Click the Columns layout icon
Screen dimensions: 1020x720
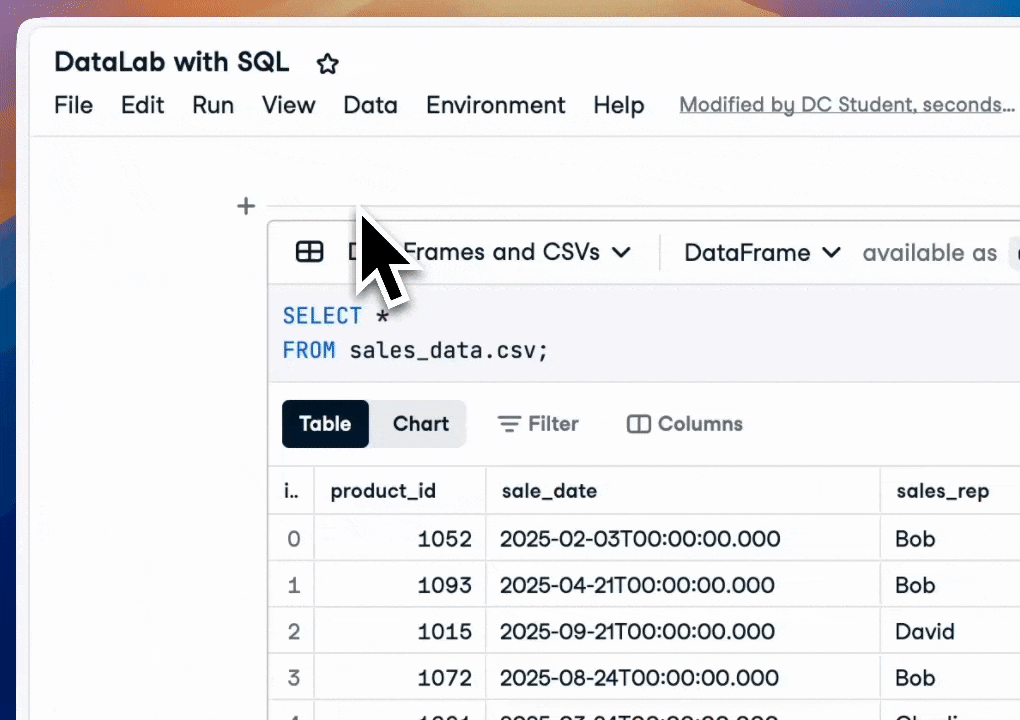638,424
